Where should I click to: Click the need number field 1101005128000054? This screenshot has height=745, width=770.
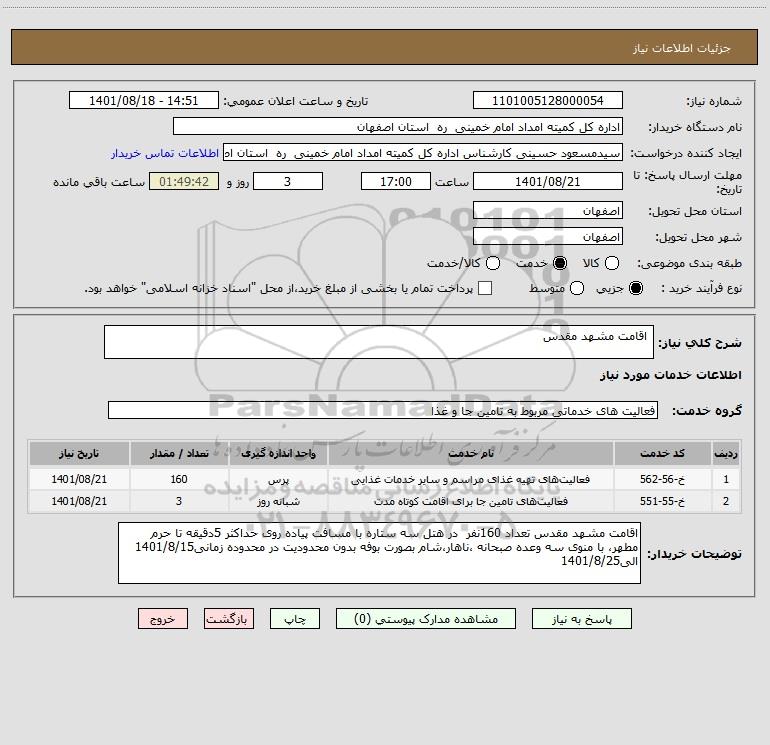(548, 101)
